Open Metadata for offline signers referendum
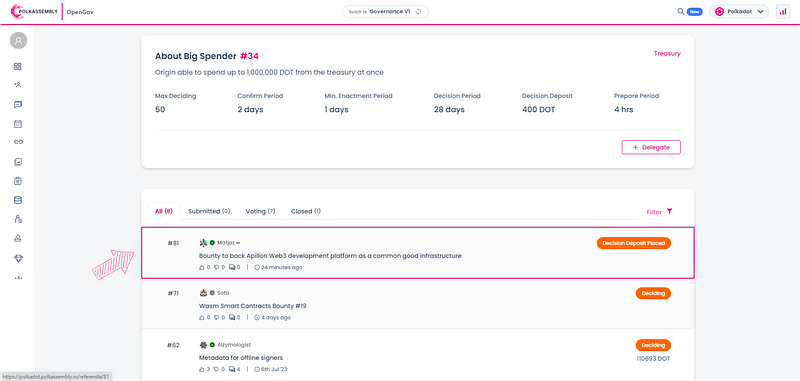 click(x=241, y=358)
